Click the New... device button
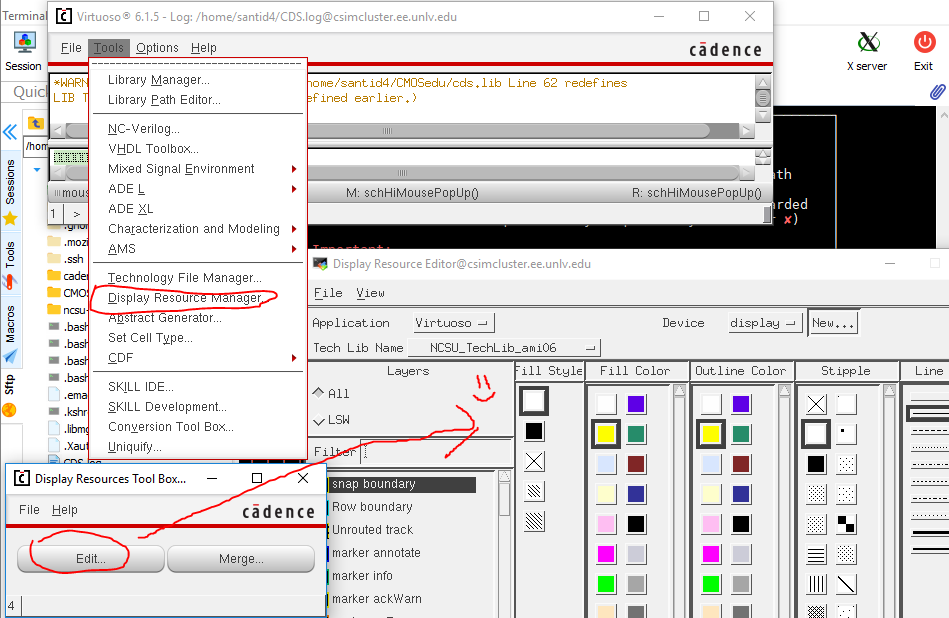 pyautogui.click(x=833, y=323)
